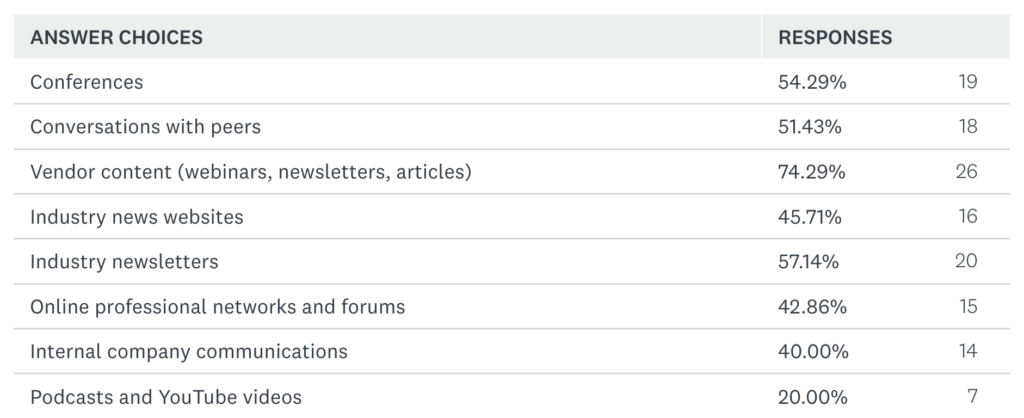The height and width of the screenshot is (418, 1024).
Task: Click the 20.00% Podcasts percentage
Action: click(814, 397)
